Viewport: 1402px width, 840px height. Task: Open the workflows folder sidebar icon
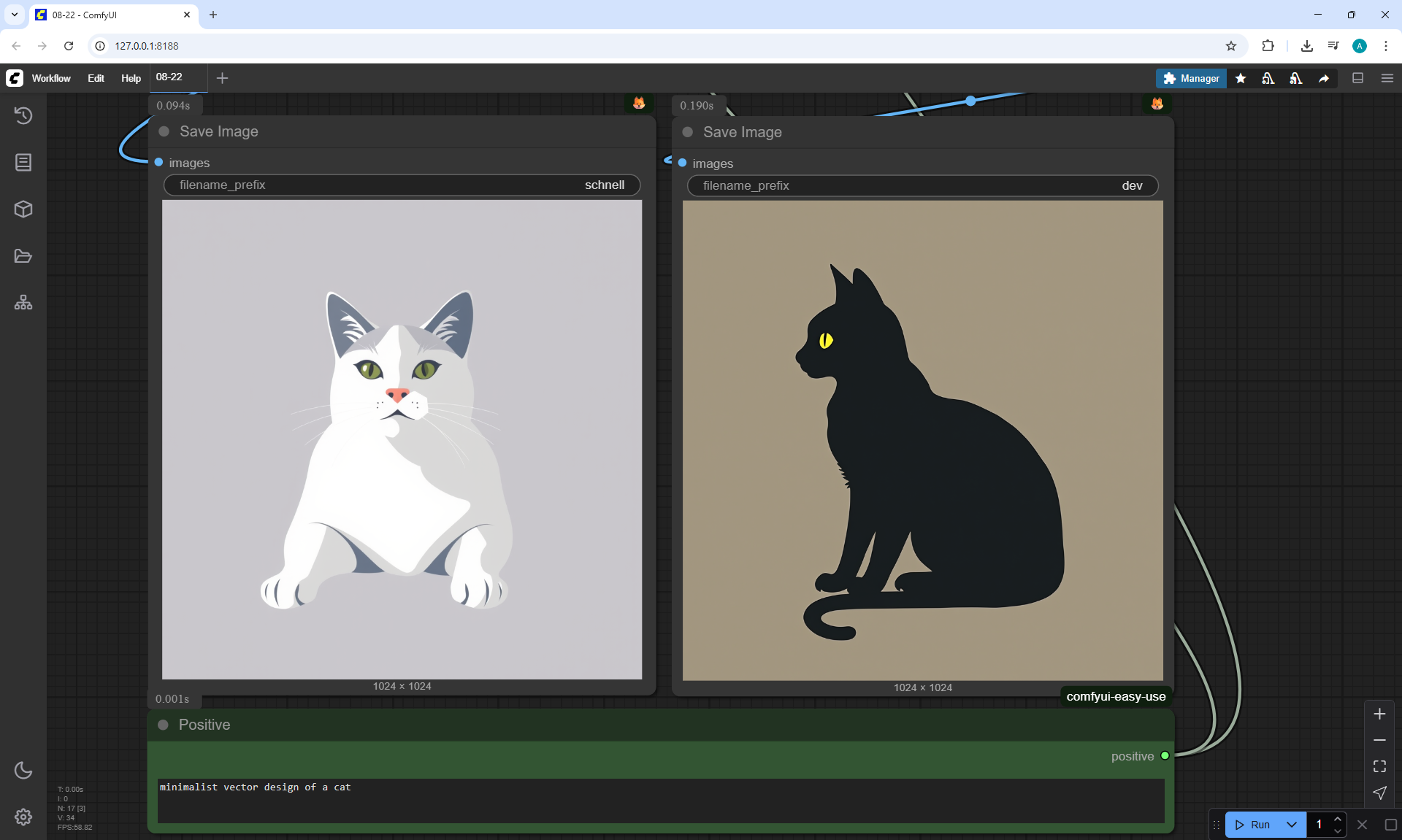(23, 256)
